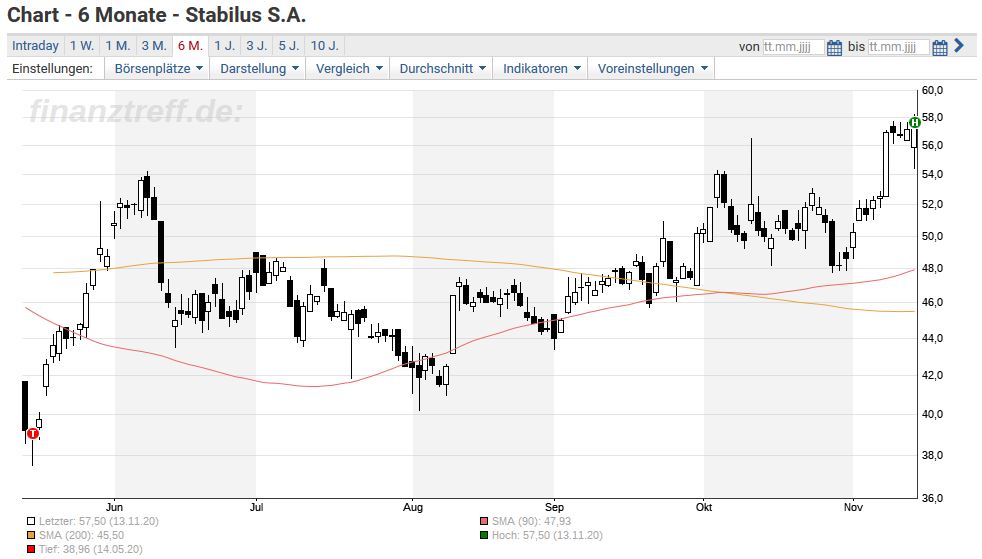Click the red Tief legend swatch
The width and height of the screenshot is (982, 559).
[31, 550]
